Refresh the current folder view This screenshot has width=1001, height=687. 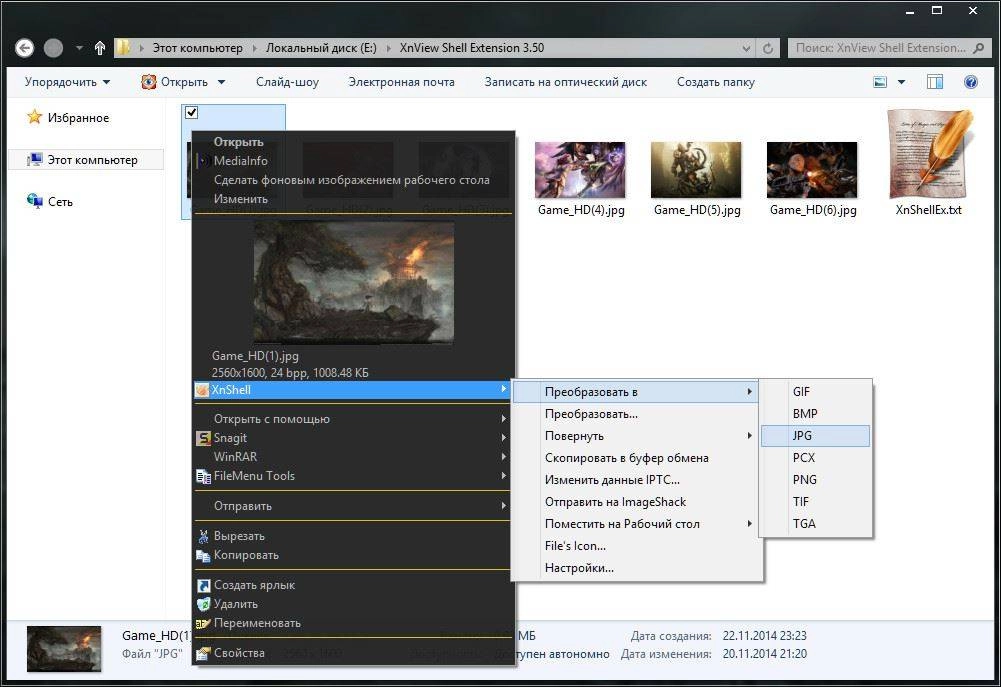pyautogui.click(x=768, y=48)
